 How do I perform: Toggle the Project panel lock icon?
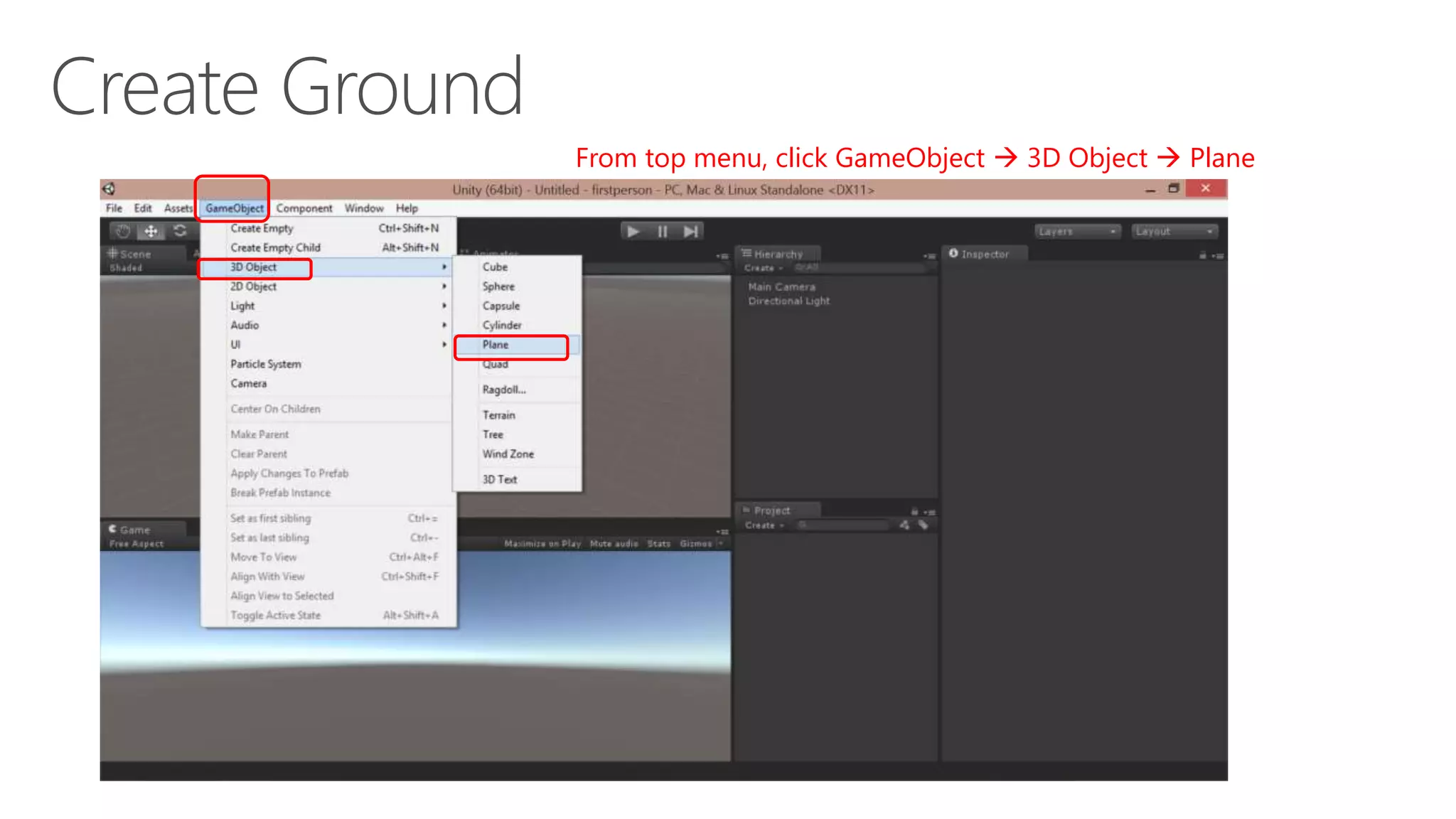[x=914, y=512]
